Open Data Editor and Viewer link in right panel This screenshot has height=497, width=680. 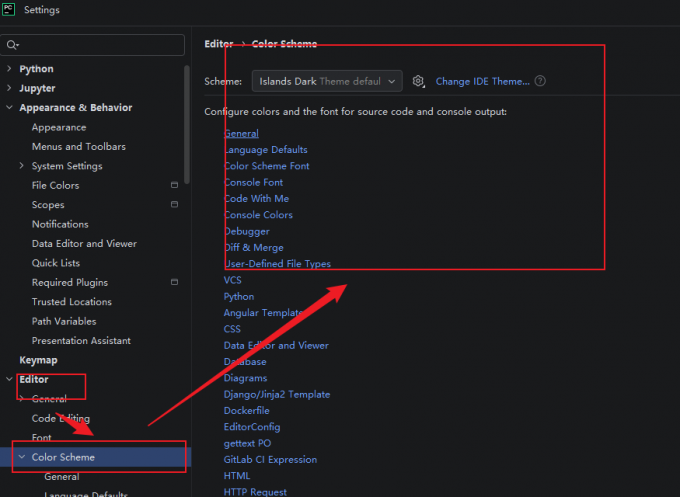pos(276,346)
